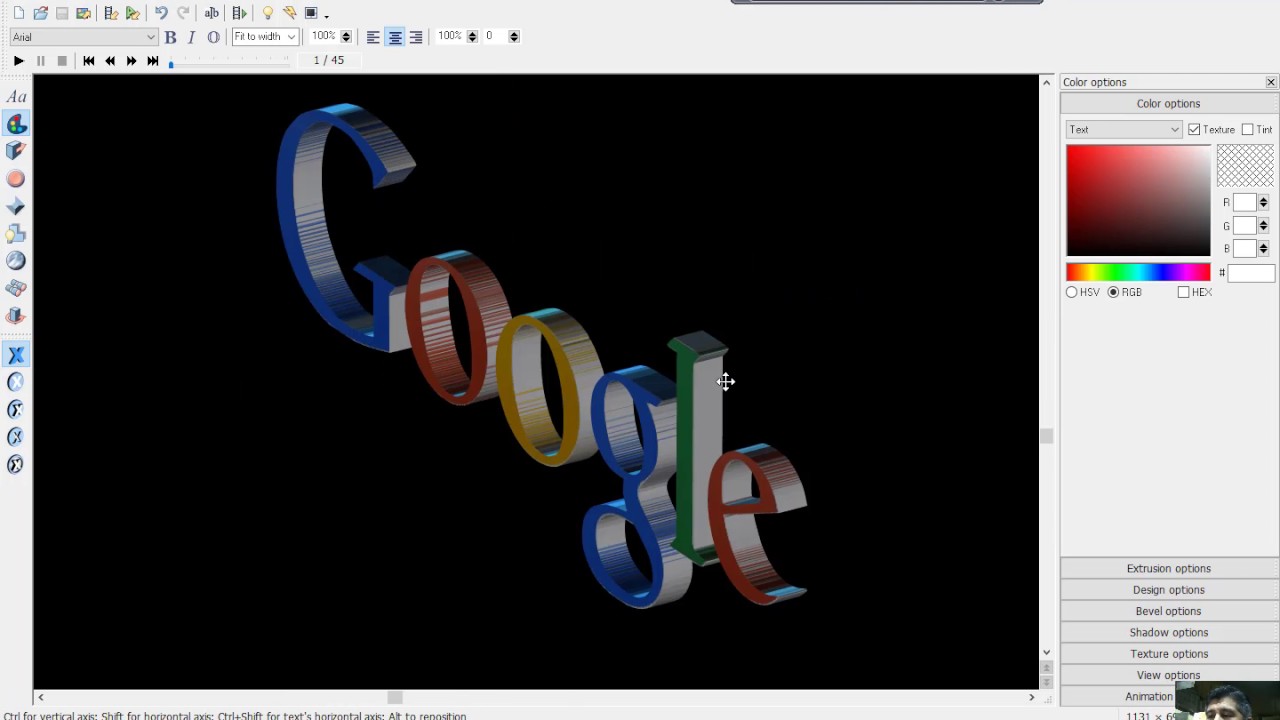Viewport: 1280px width, 720px height.
Task: Click the hex color input field
Action: click(1251, 273)
